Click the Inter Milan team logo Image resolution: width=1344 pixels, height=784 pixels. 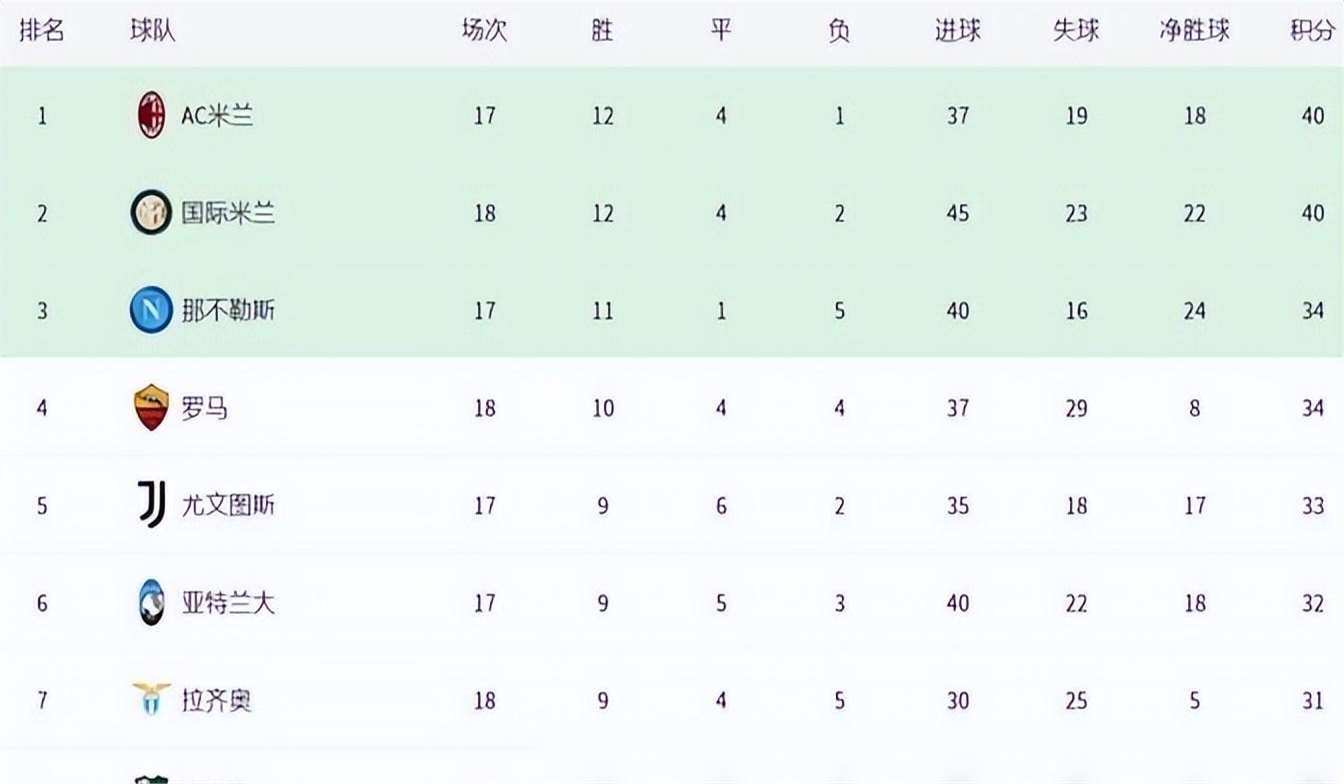pyautogui.click(x=151, y=213)
